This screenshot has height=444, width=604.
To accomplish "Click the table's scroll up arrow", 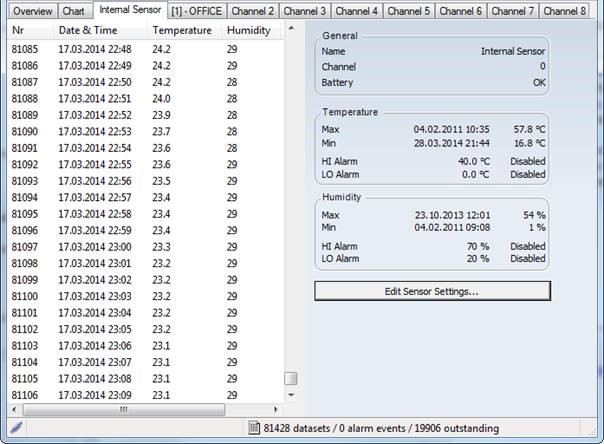I will [291, 28].
